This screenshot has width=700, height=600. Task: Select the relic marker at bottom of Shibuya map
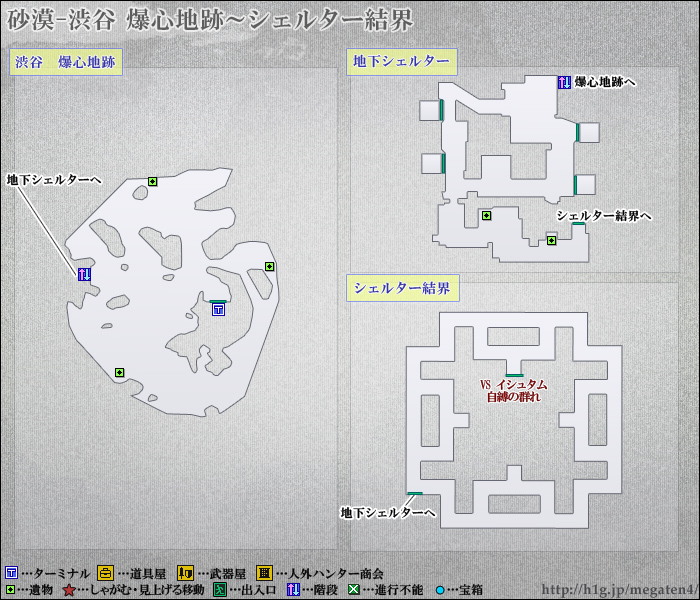click(x=119, y=373)
